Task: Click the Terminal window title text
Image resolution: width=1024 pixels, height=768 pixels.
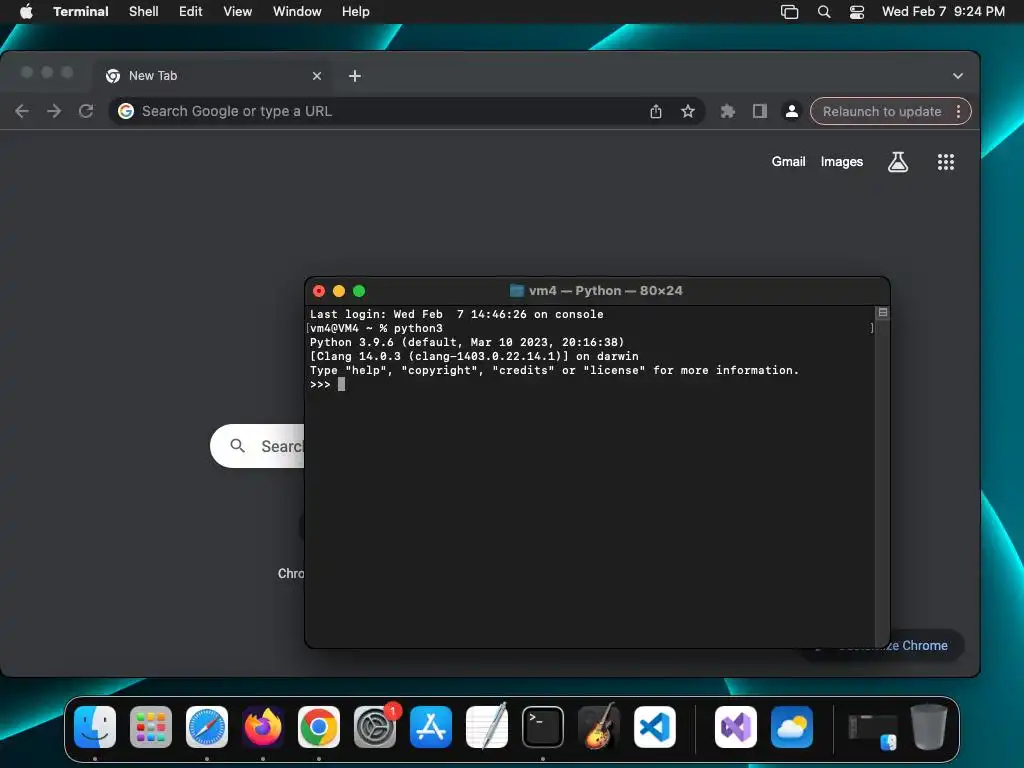Action: coord(605,291)
